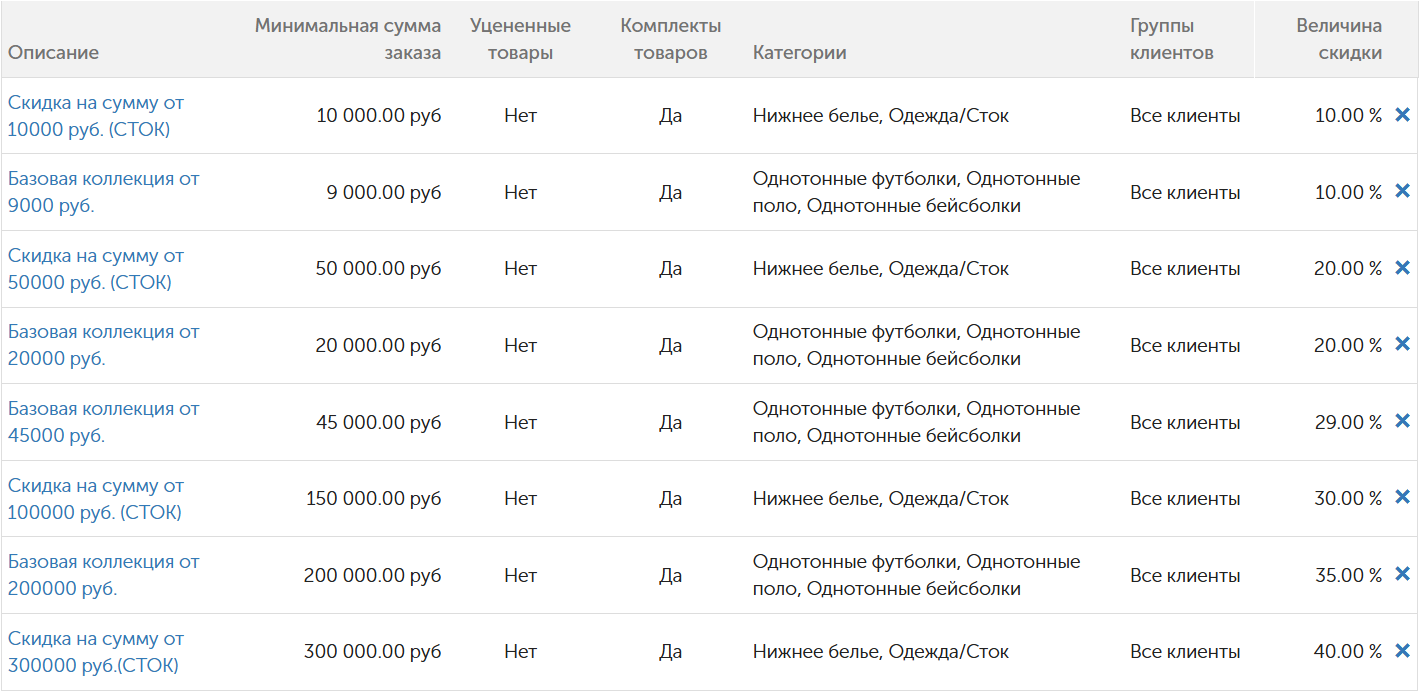
Task: Click the 'Минимальная сумма заказа' column header
Action: point(348,39)
